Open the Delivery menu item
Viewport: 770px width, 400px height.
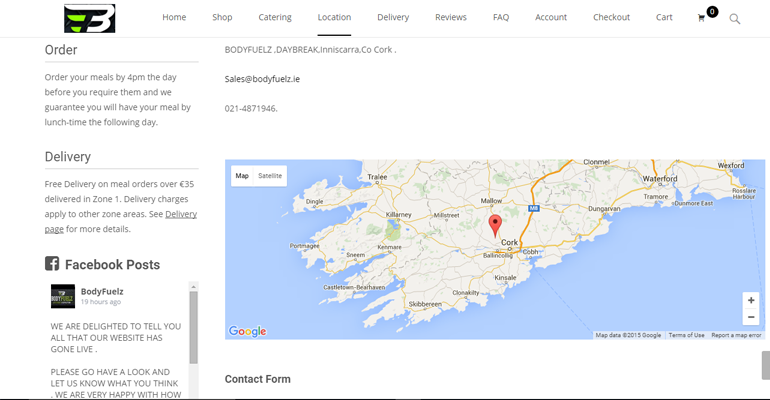click(393, 17)
